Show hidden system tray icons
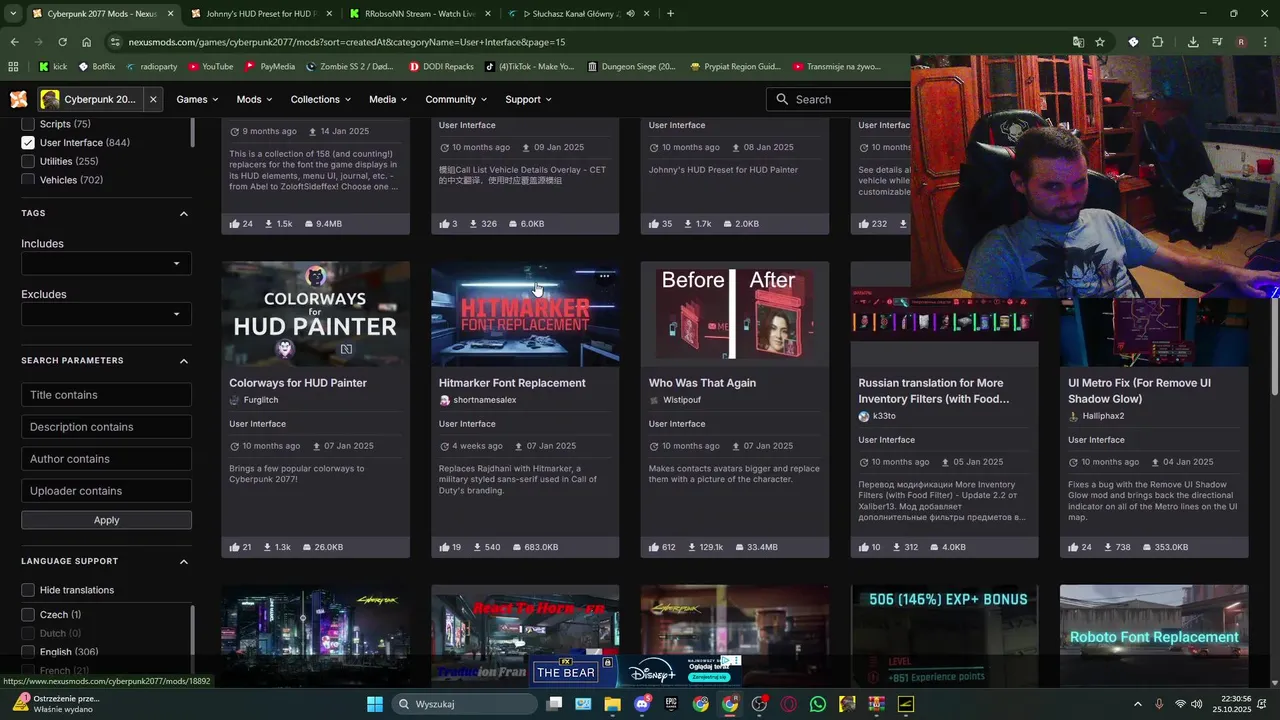 [x=1138, y=704]
